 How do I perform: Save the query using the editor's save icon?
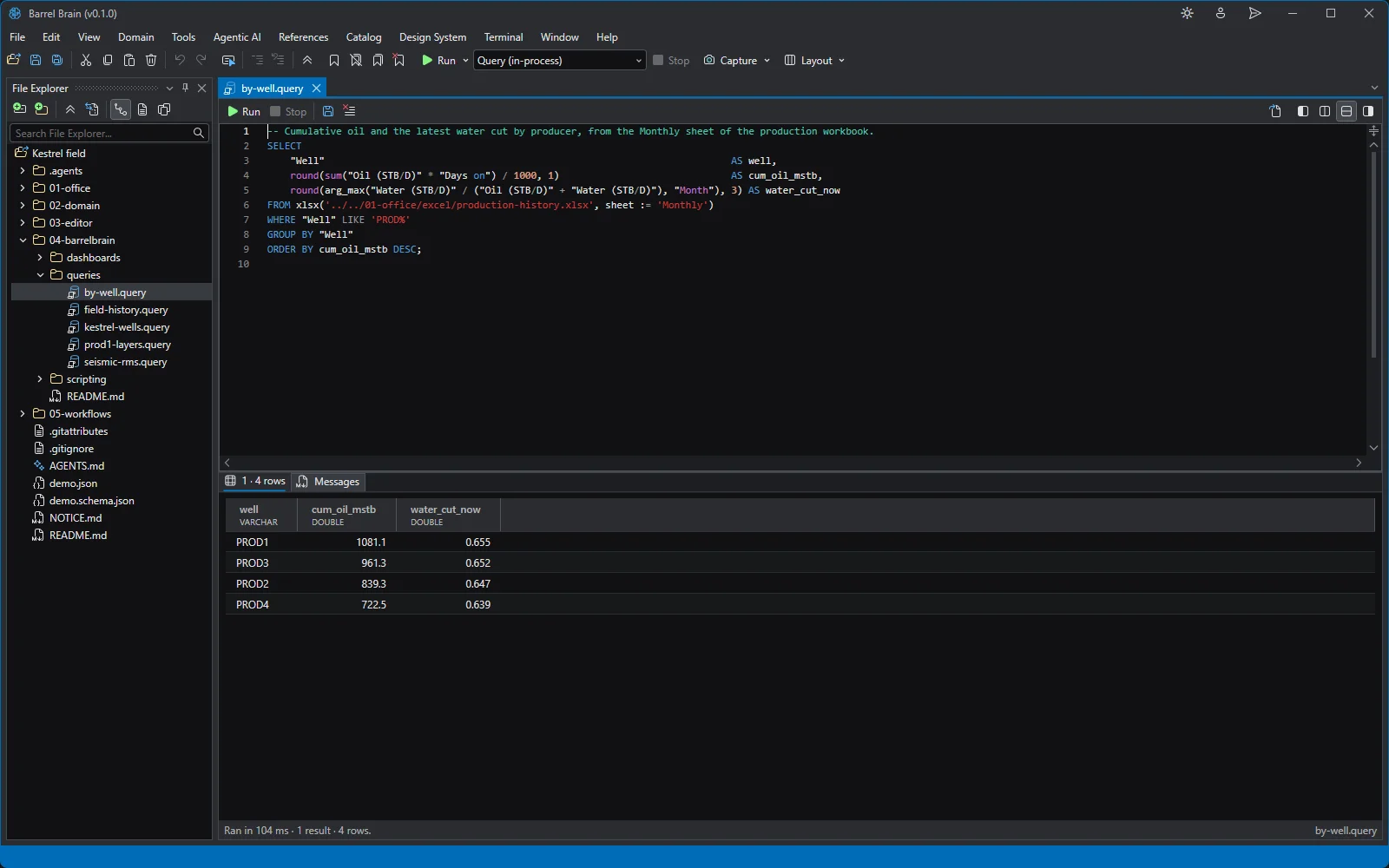click(x=328, y=111)
